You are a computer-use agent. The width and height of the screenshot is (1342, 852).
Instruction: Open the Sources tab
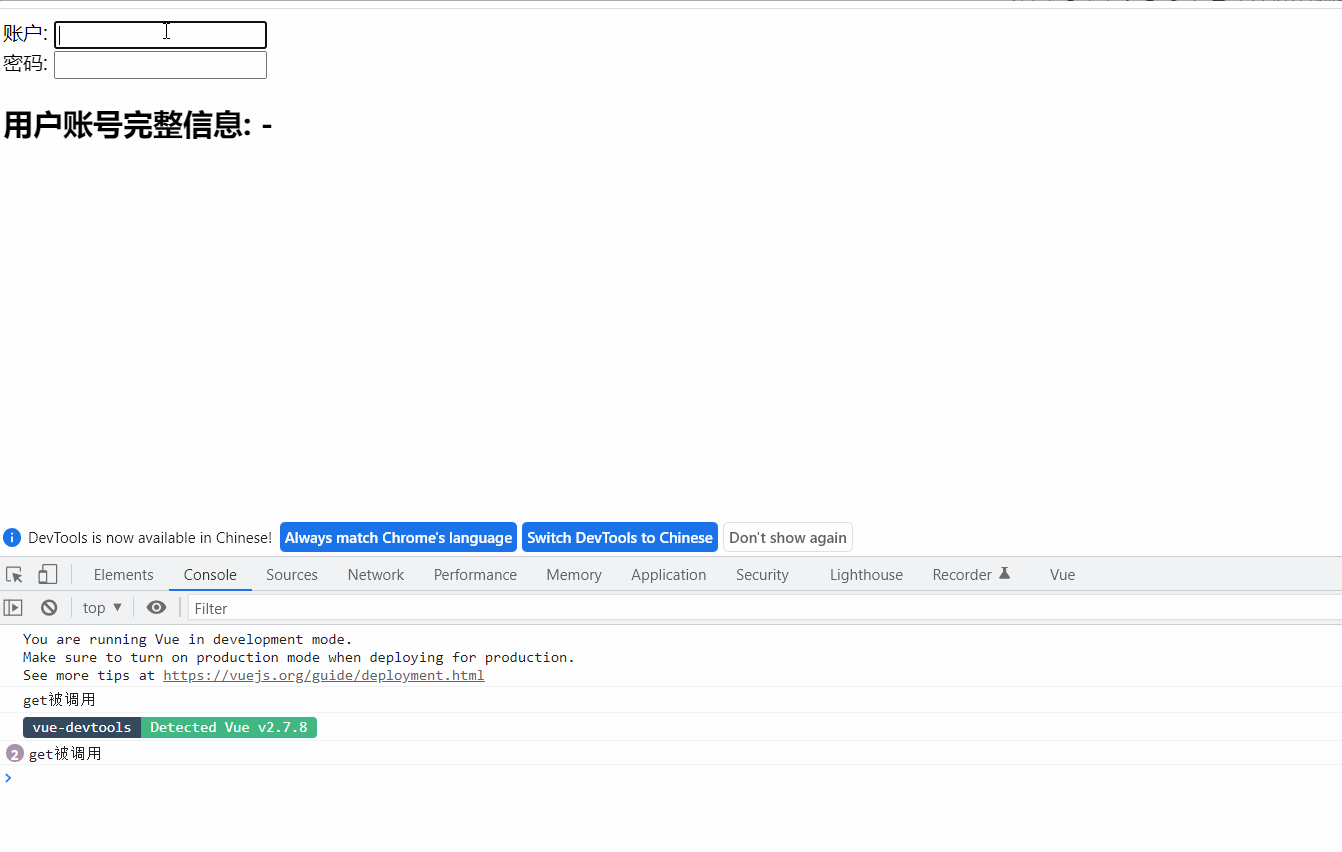click(x=292, y=575)
